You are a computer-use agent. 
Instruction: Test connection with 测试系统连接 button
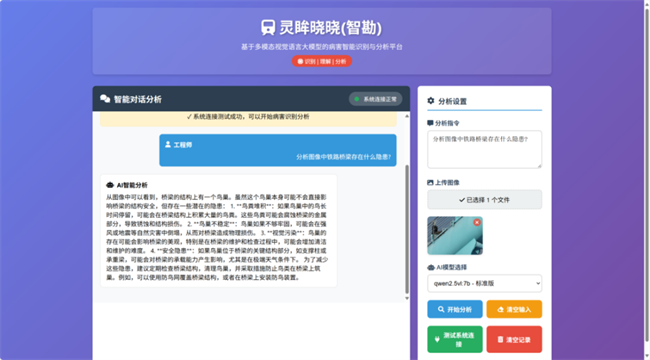click(455, 339)
